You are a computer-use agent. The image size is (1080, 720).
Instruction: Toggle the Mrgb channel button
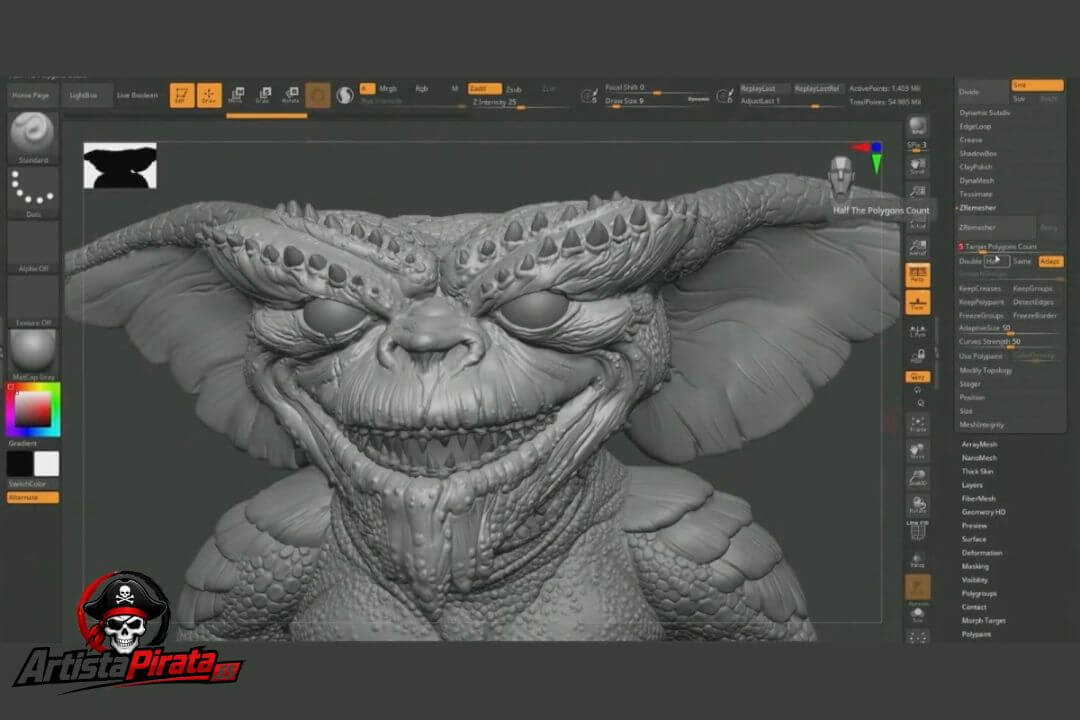[388, 89]
